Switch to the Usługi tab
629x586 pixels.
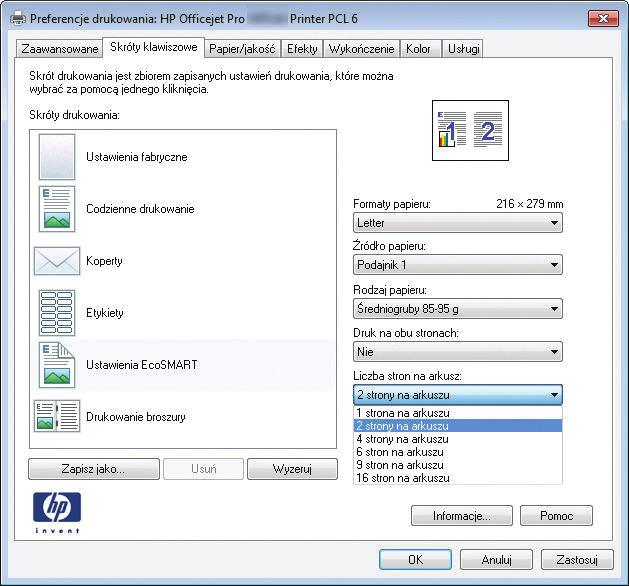coord(463,49)
